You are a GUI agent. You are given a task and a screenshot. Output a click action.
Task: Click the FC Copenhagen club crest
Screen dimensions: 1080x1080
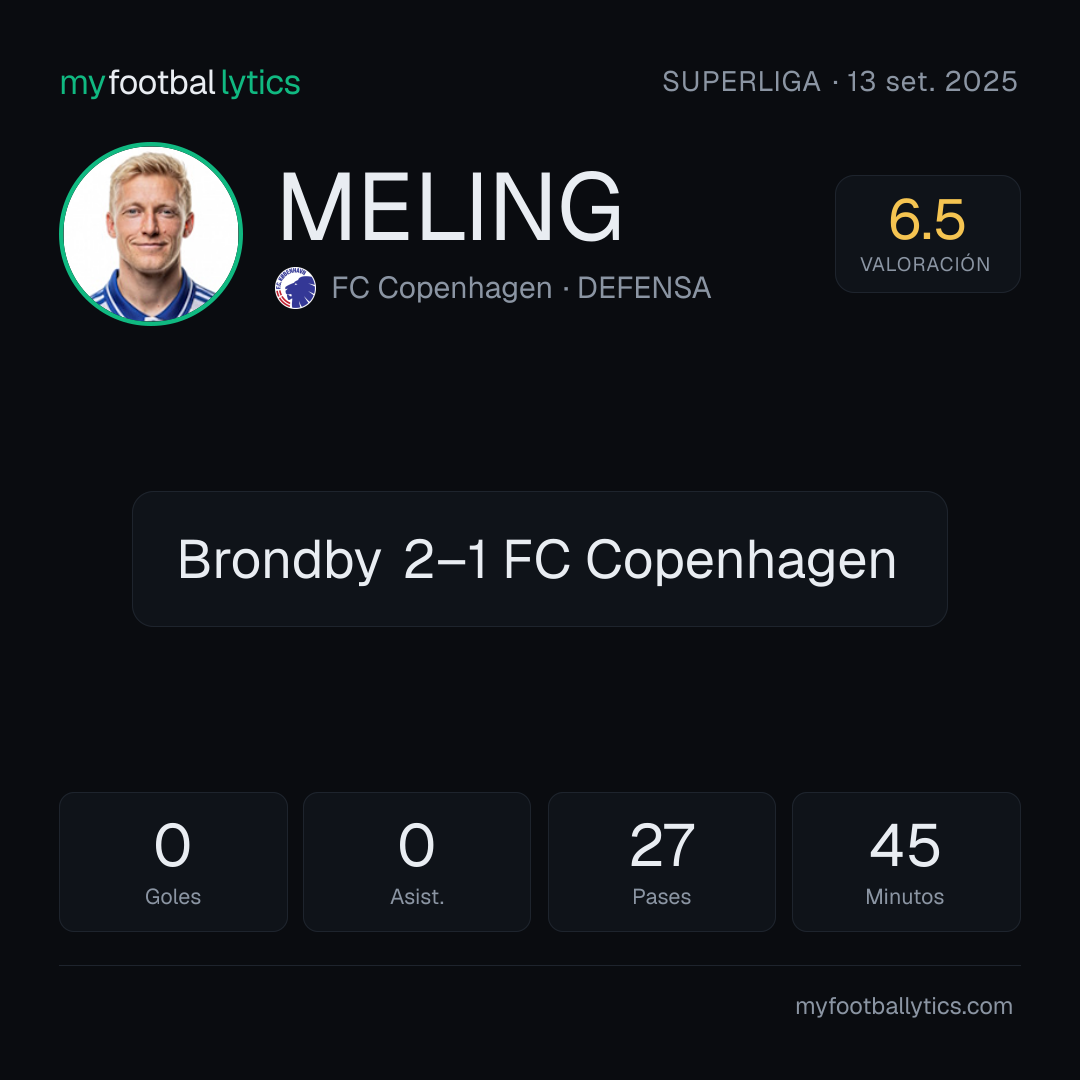click(x=295, y=288)
